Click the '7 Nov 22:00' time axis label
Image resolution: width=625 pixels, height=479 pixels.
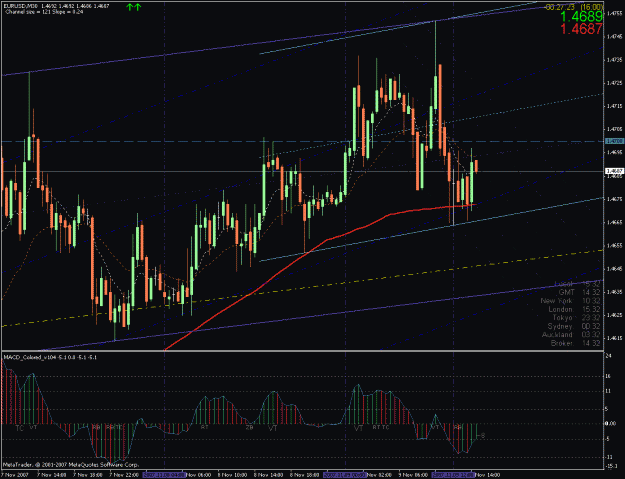[x=124, y=475]
